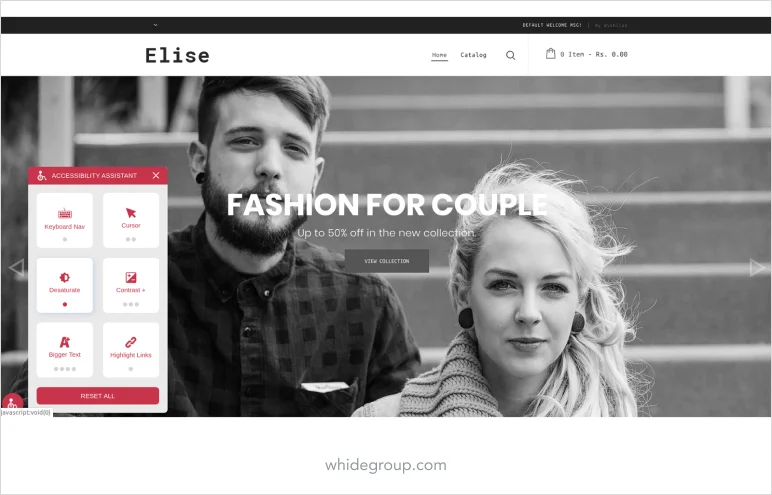
Task: Open the shopping bag cart icon
Action: point(550,54)
